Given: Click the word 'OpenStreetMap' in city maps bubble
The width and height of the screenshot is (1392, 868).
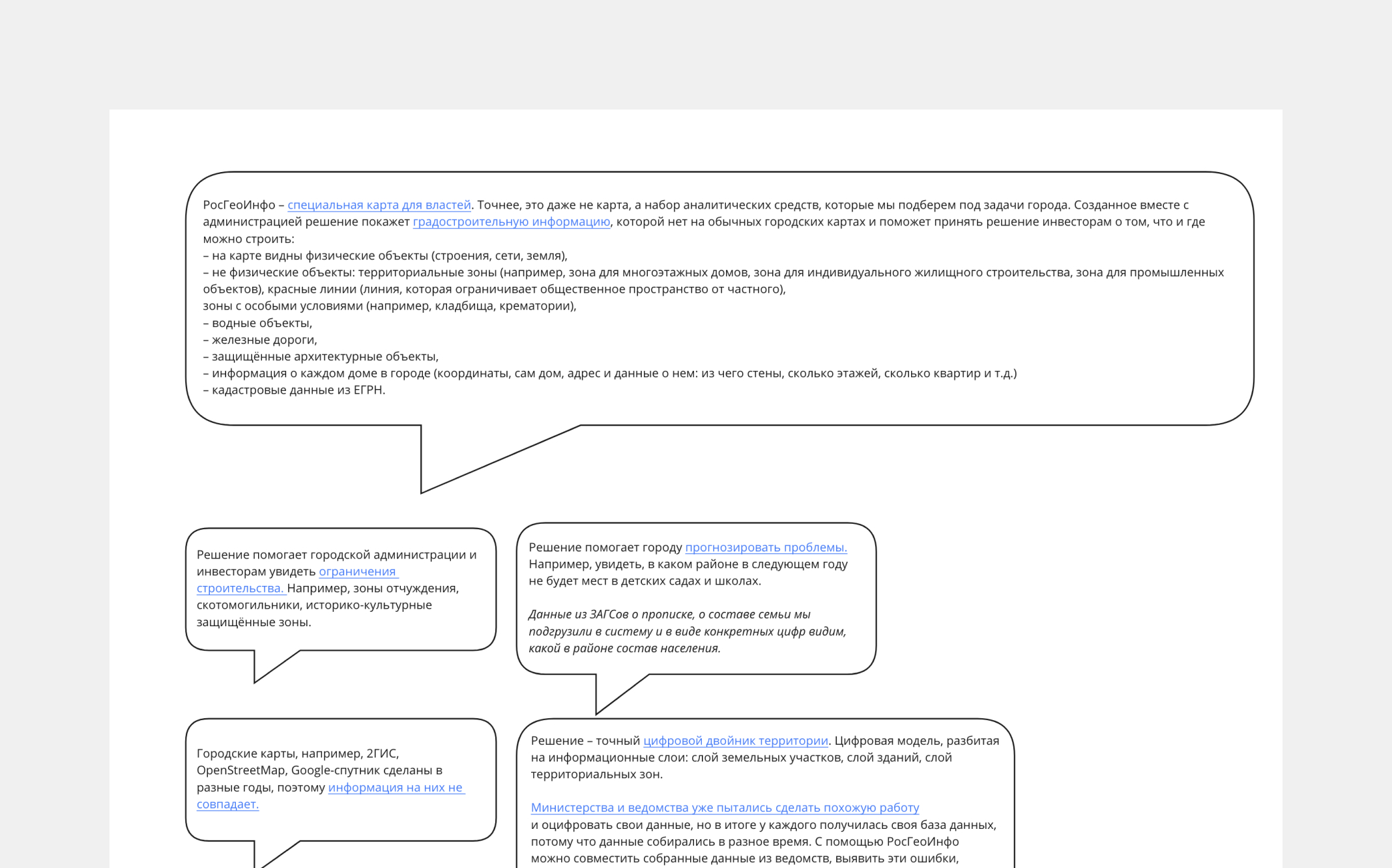Looking at the screenshot, I should pos(240,770).
